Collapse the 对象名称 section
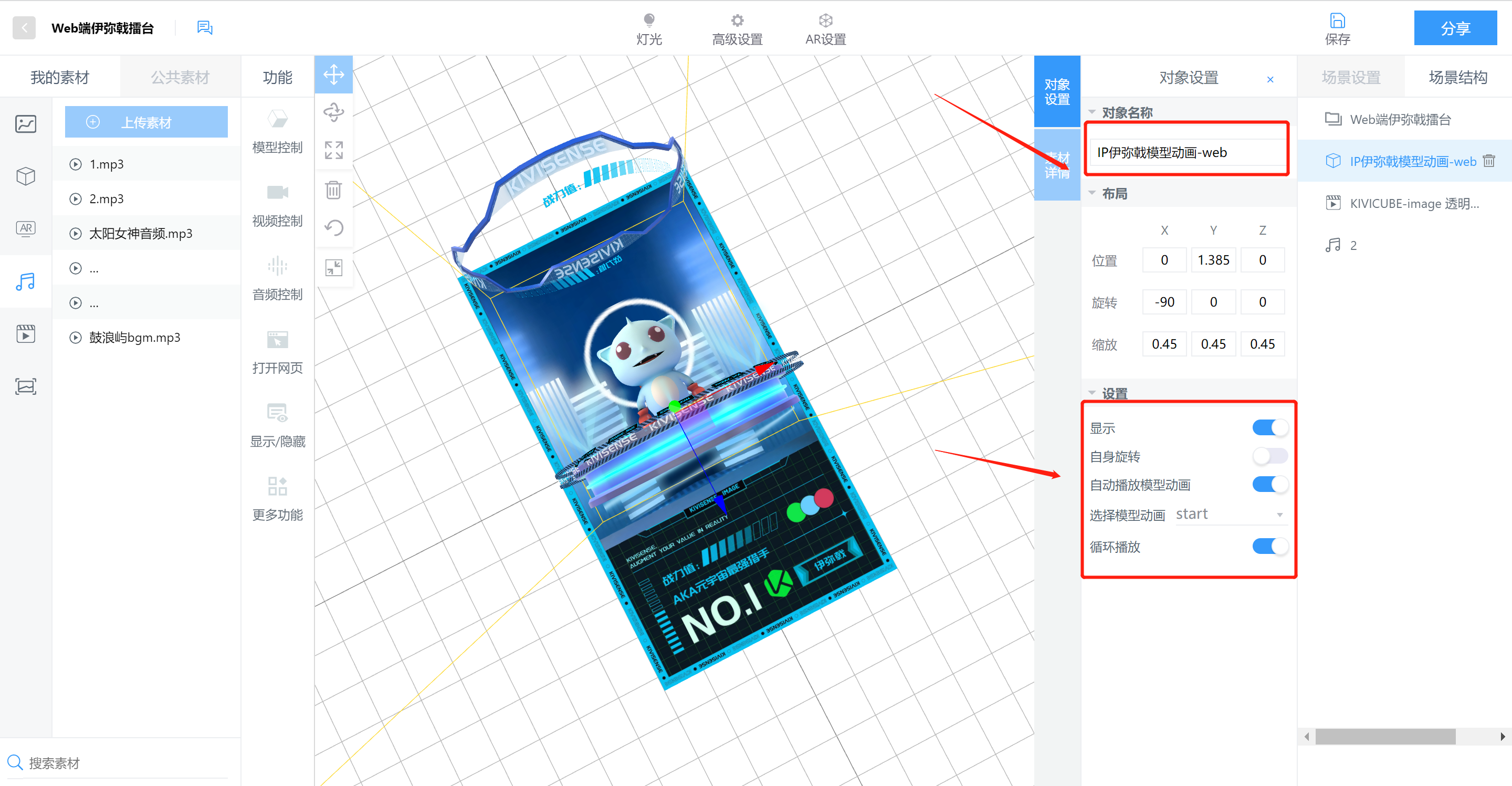This screenshot has height=786, width=1512. tap(1093, 112)
